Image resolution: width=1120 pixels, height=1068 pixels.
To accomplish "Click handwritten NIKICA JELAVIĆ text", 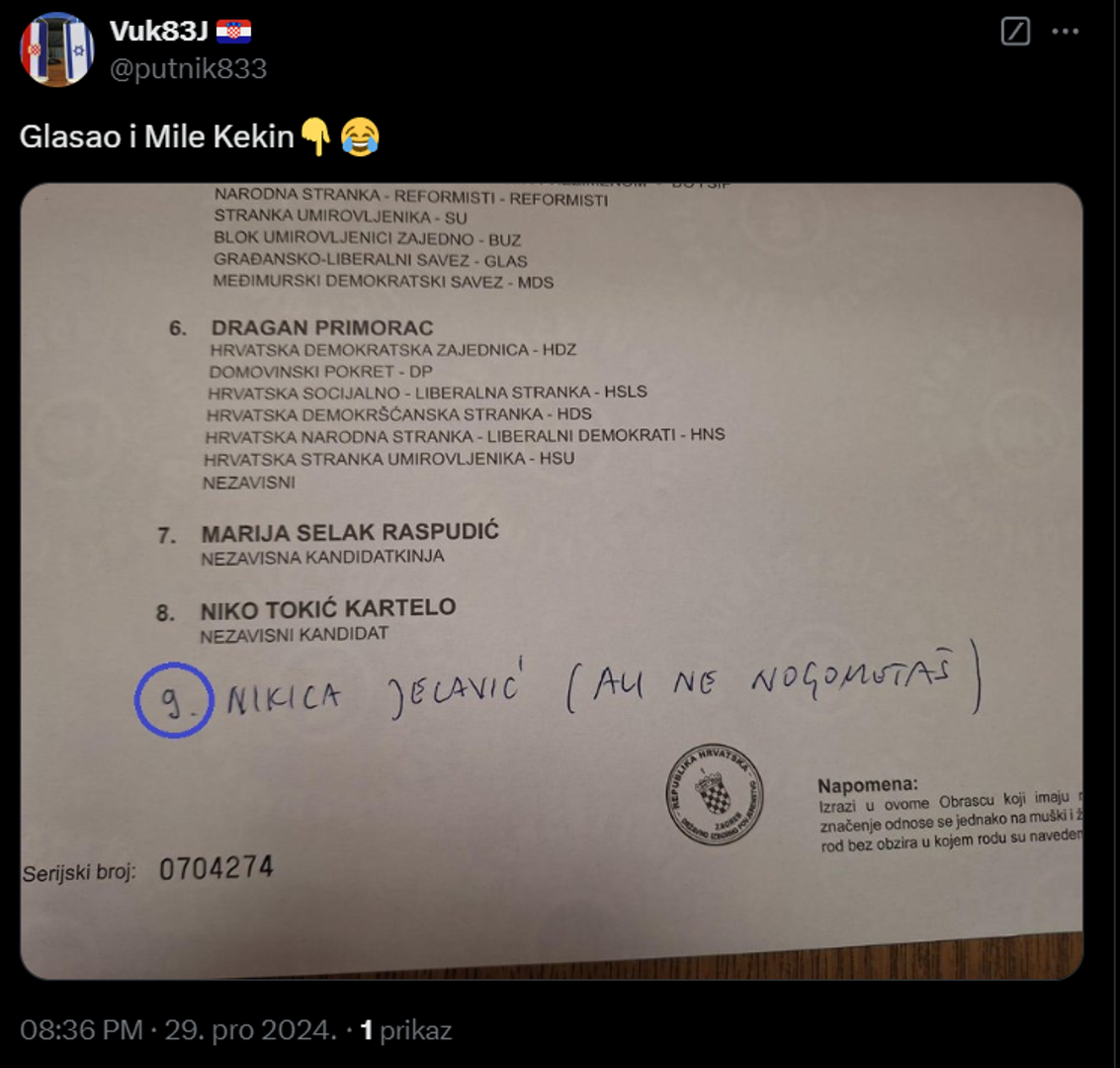I will click(x=375, y=691).
